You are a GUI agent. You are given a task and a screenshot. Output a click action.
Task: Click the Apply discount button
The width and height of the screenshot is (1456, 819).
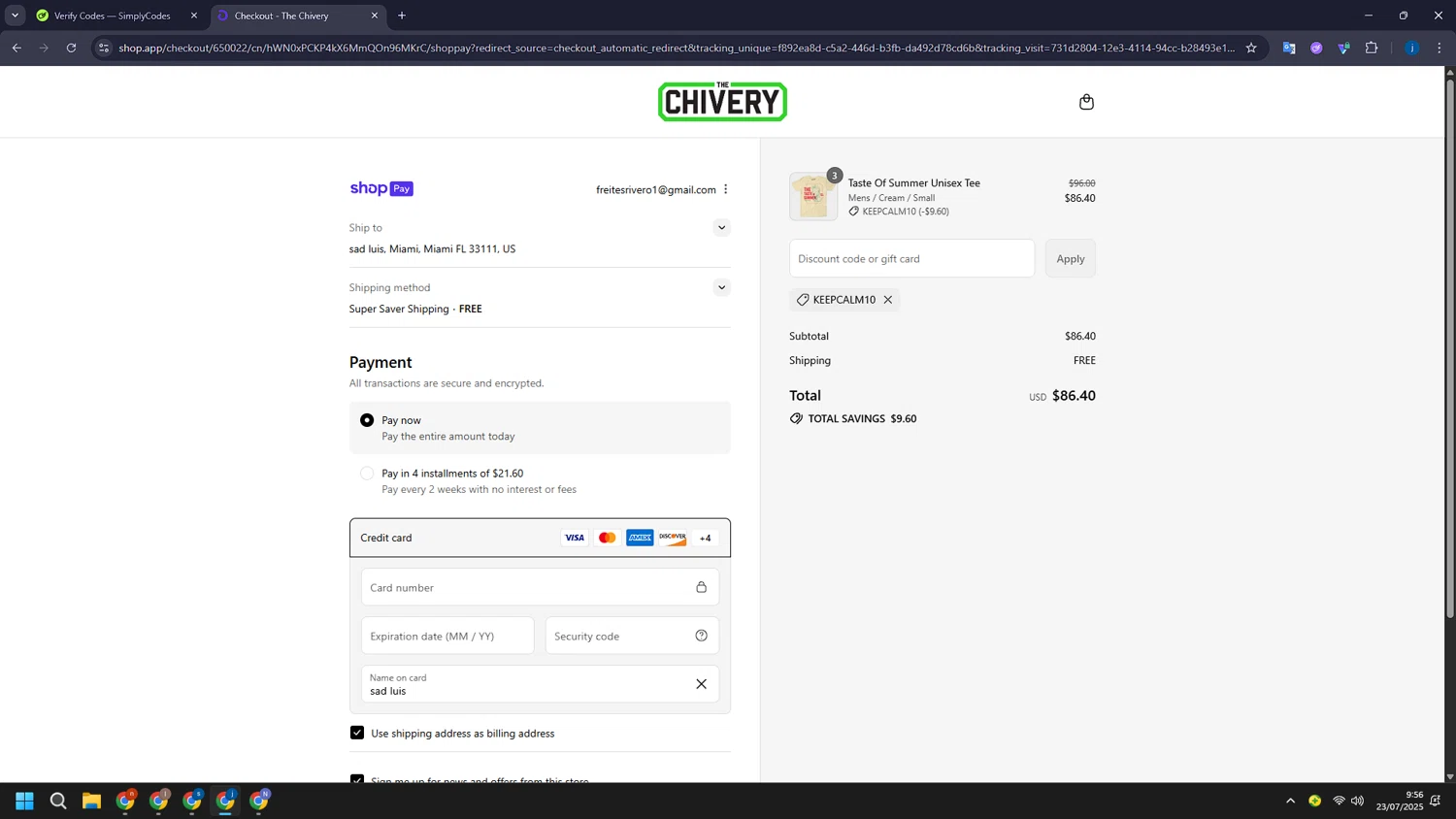(x=1071, y=258)
